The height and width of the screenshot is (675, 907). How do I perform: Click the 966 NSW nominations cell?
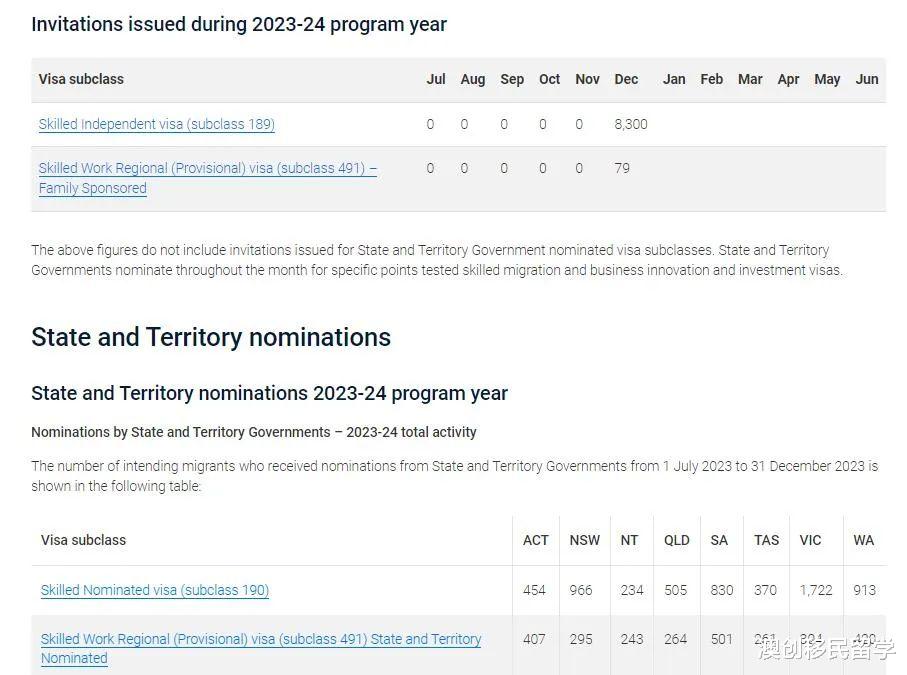pos(581,590)
